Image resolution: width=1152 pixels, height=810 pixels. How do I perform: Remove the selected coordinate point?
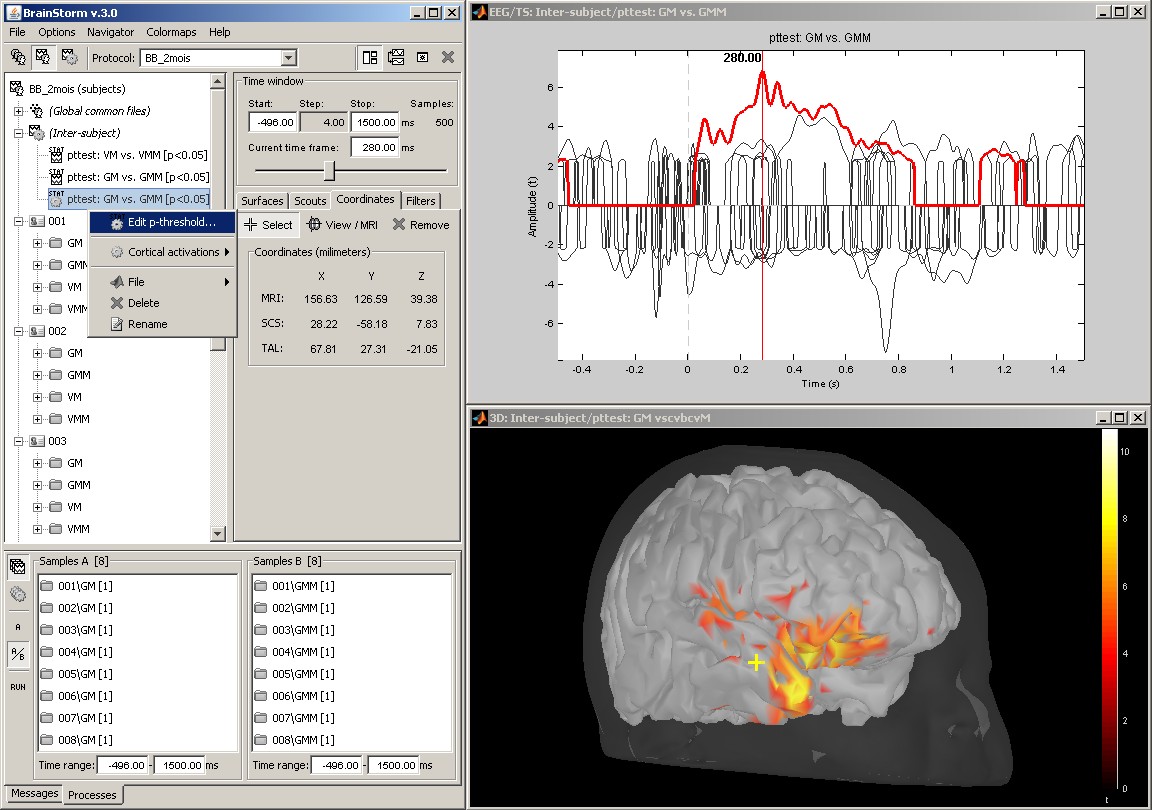coord(420,225)
